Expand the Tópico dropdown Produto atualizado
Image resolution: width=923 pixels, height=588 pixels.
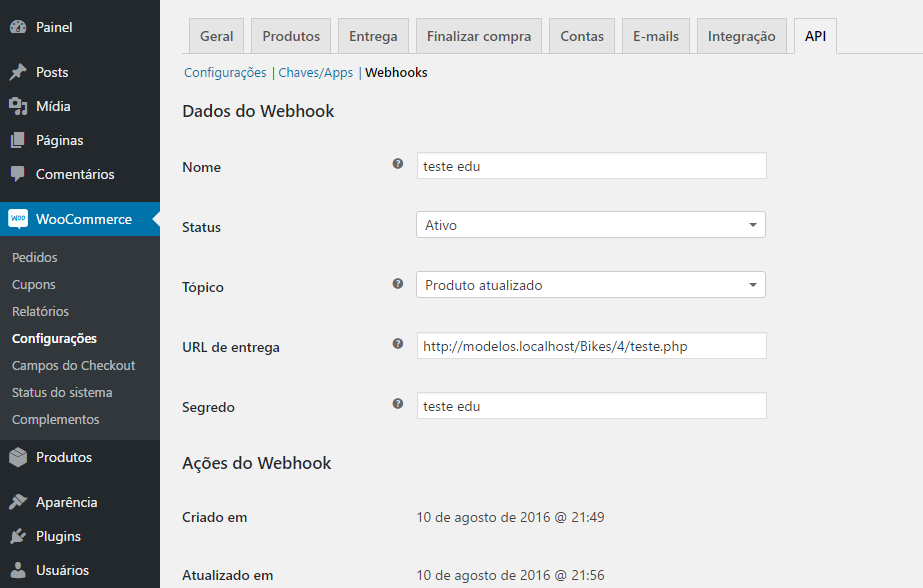pos(590,284)
